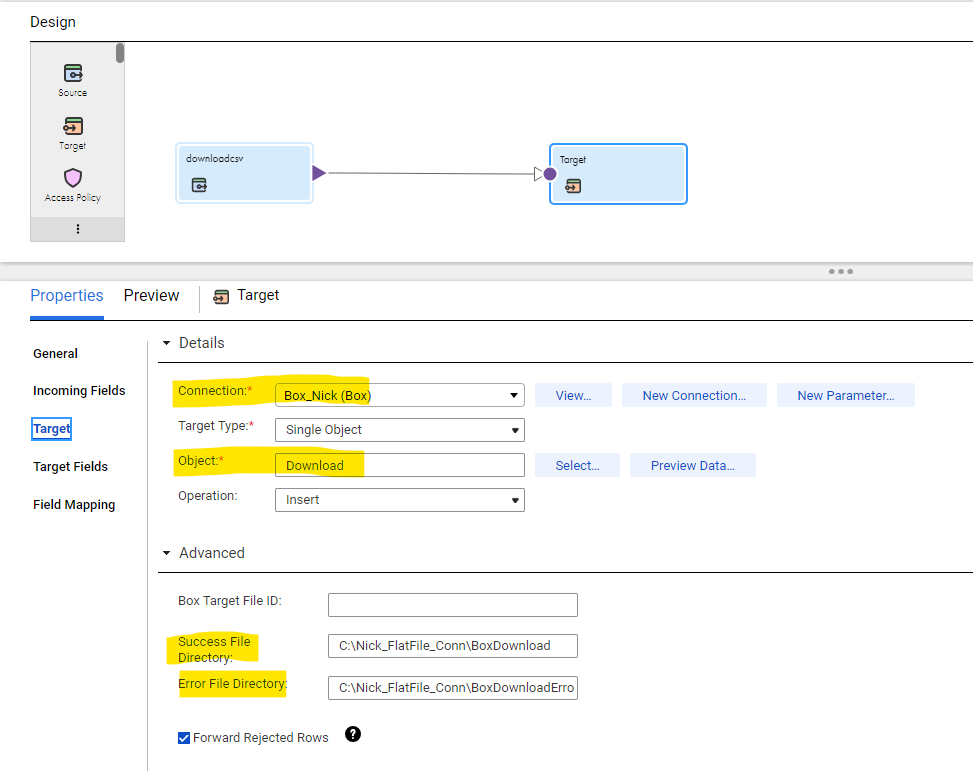This screenshot has height=771, width=973.
Task: Select the downloadcsv node on canvas
Action: point(244,173)
